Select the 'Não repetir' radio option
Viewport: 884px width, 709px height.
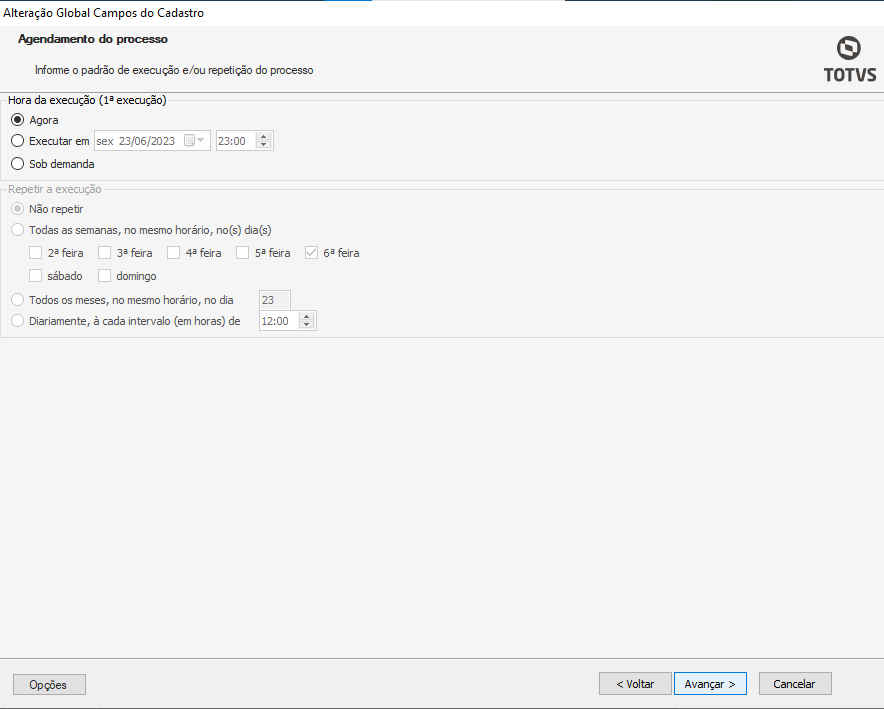(x=17, y=209)
